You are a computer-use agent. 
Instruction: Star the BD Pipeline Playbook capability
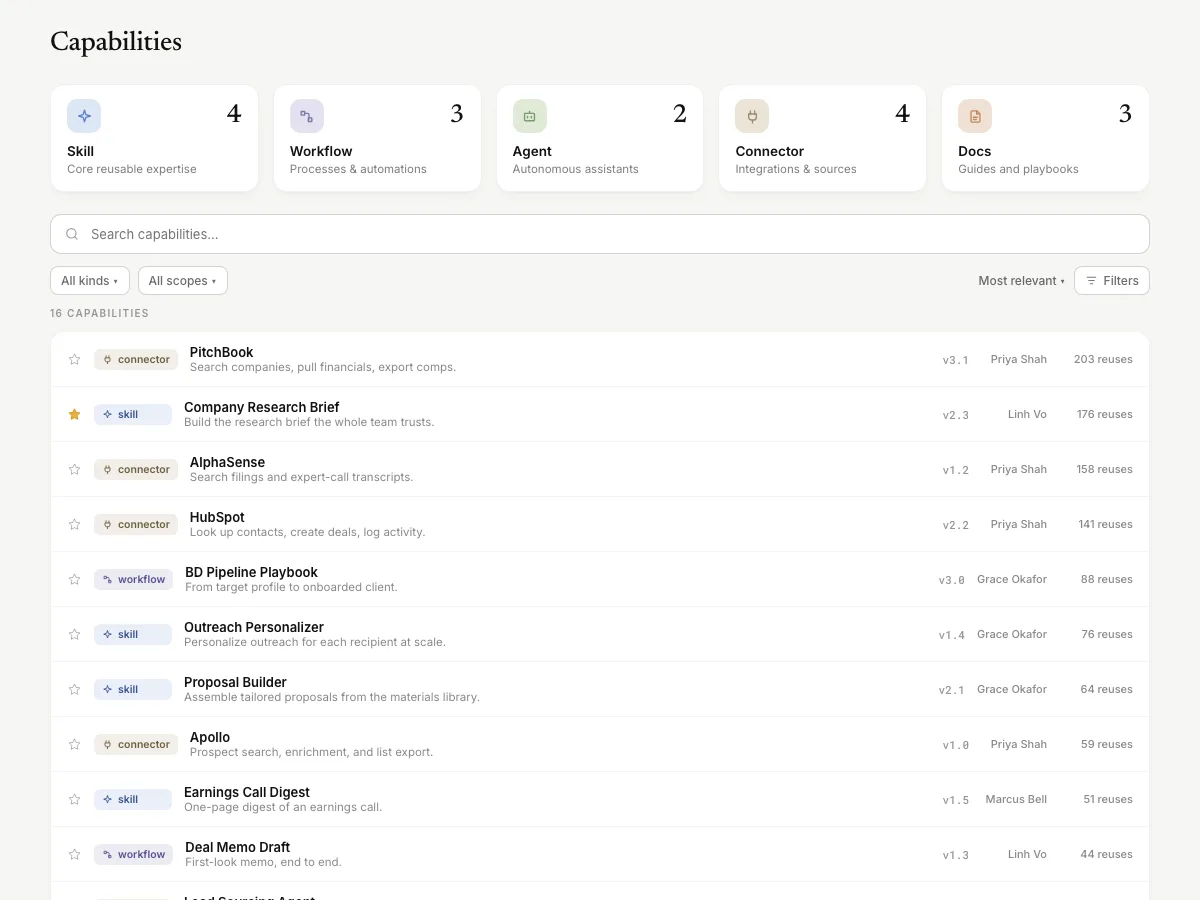[74, 579]
